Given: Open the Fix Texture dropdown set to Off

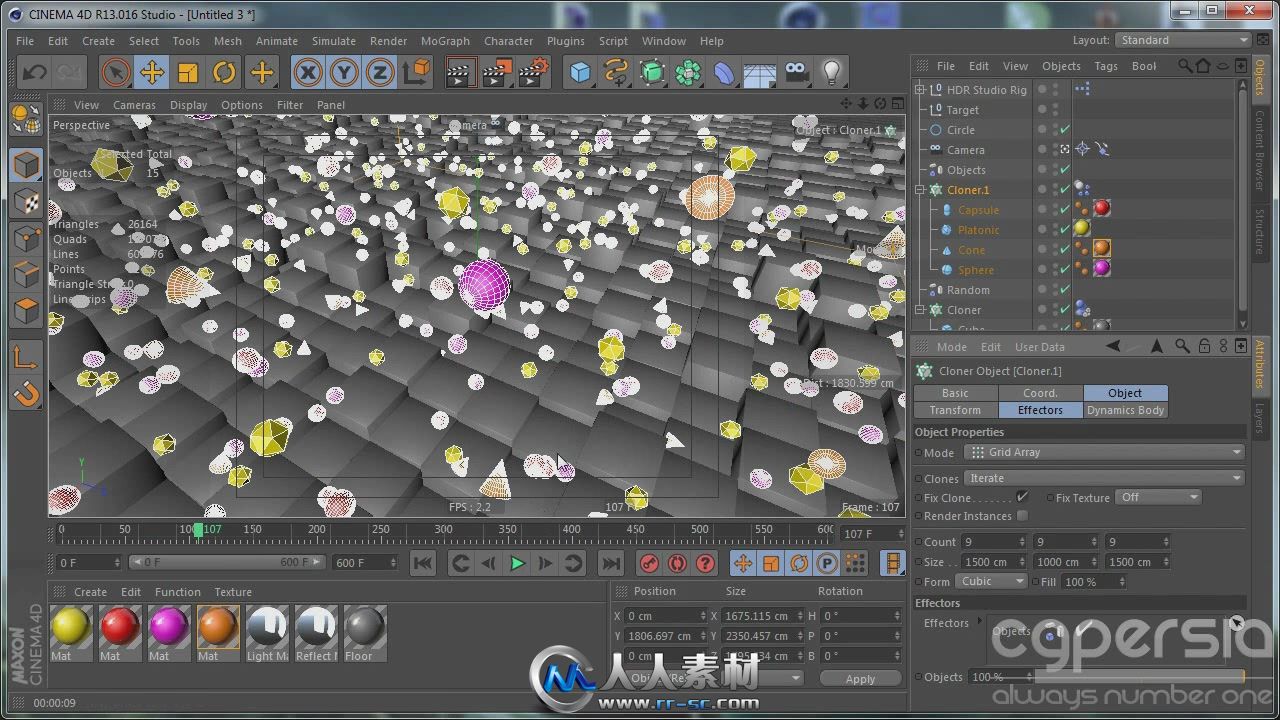Looking at the screenshot, I should click(1159, 497).
